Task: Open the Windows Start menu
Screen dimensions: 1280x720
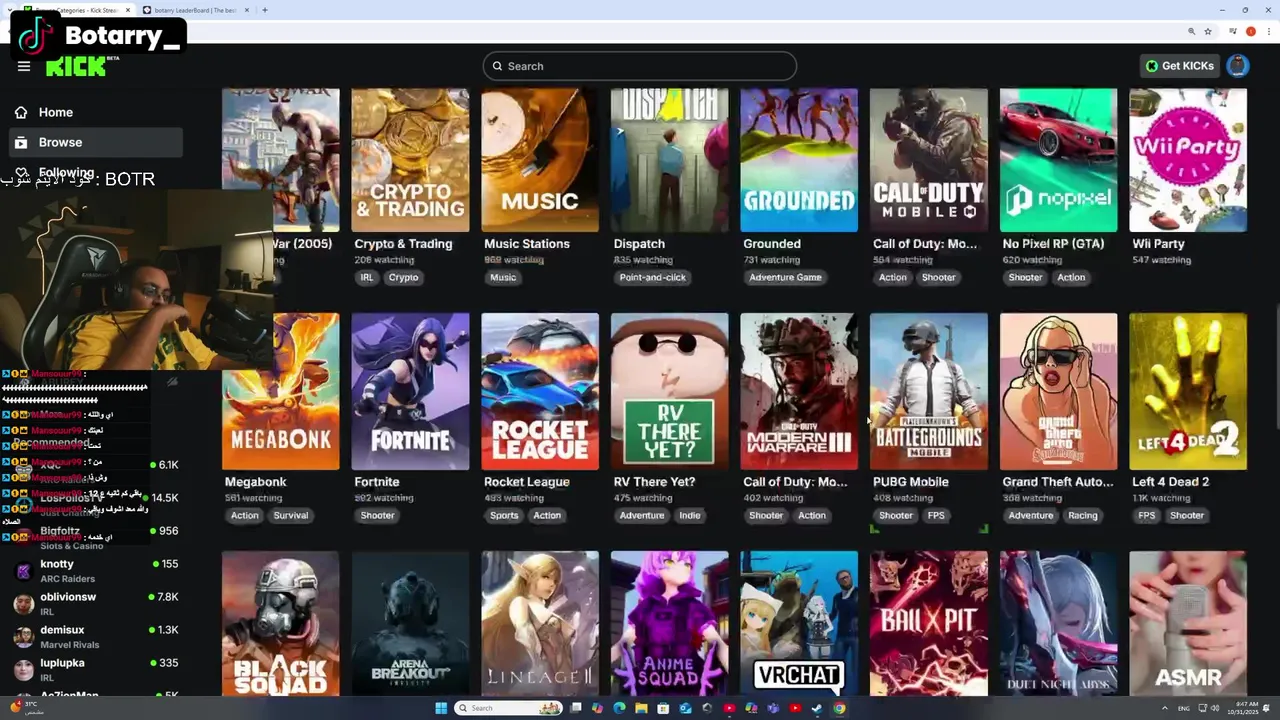Action: [x=441, y=708]
